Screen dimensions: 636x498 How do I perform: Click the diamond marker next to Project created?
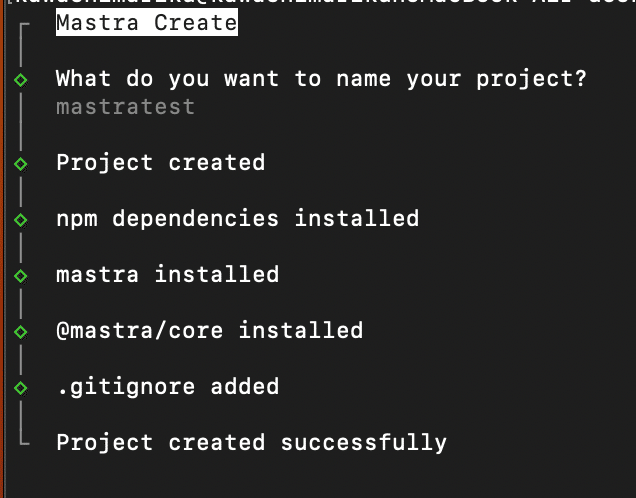(x=21, y=163)
